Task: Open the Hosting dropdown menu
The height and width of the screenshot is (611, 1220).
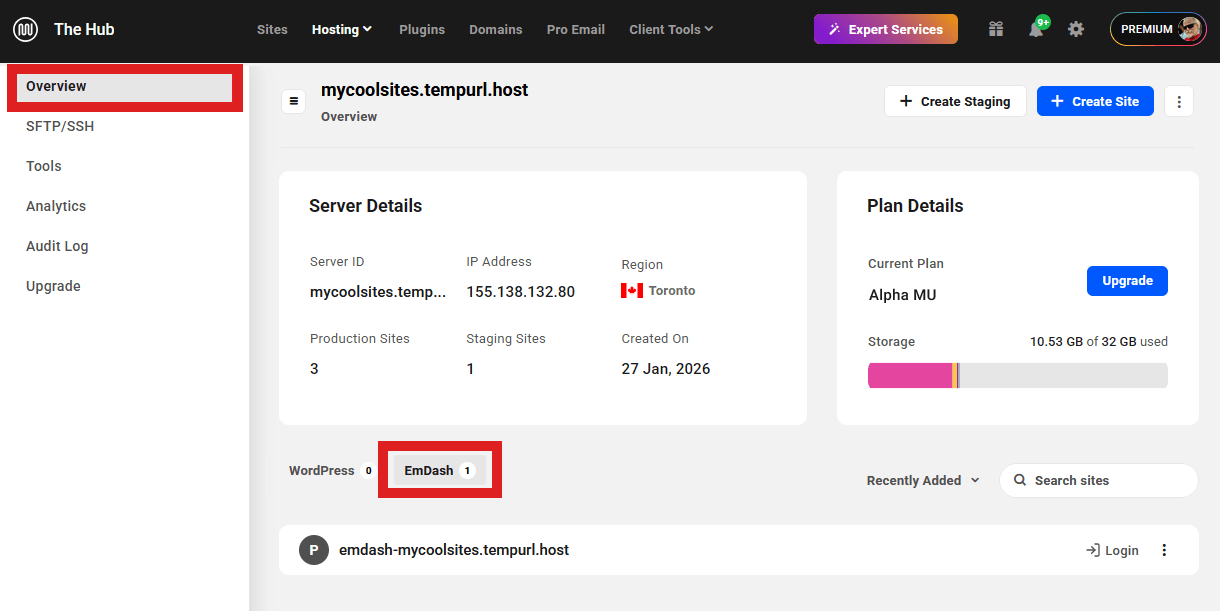Action: (342, 29)
